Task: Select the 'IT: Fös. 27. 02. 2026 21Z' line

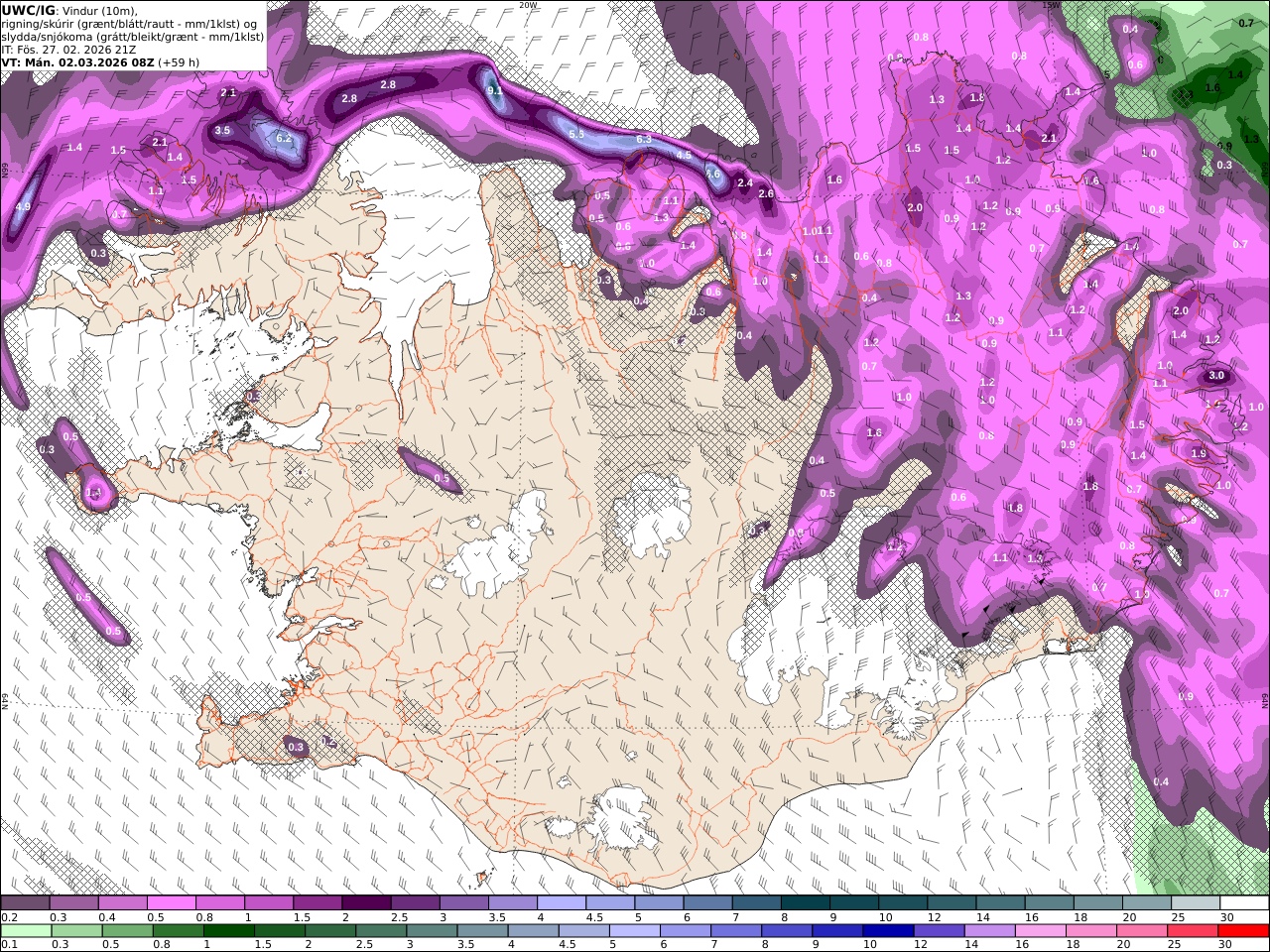Action: pos(68,49)
